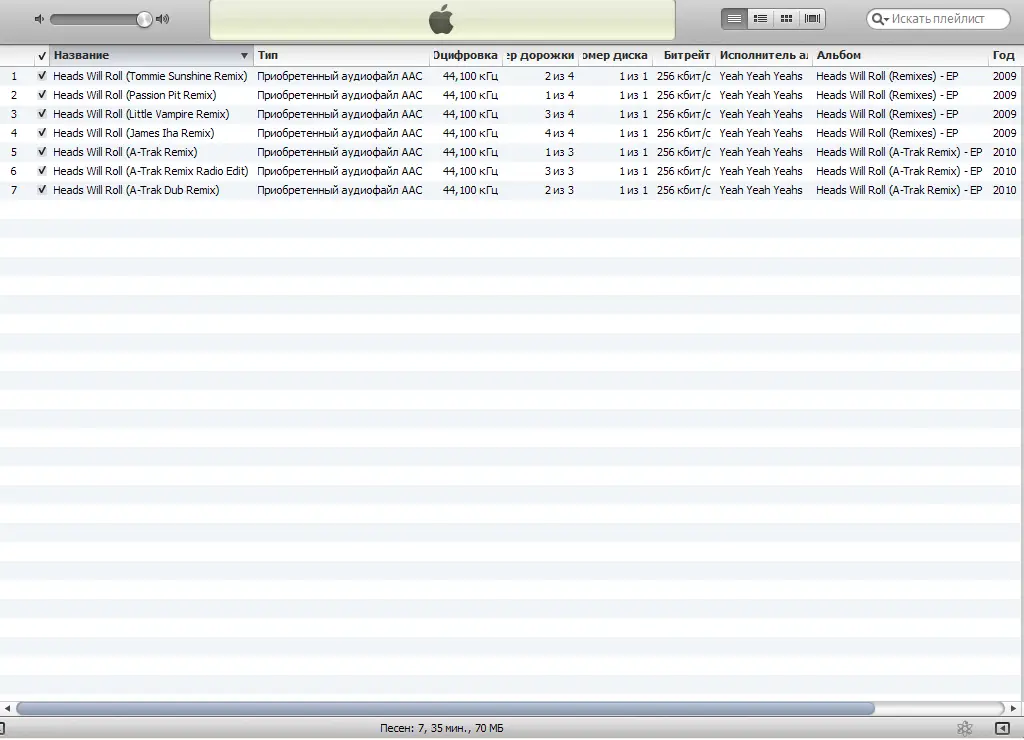Select Heads Will Roll (Passion Pit Remix)
This screenshot has width=1024, height=740.
point(134,95)
